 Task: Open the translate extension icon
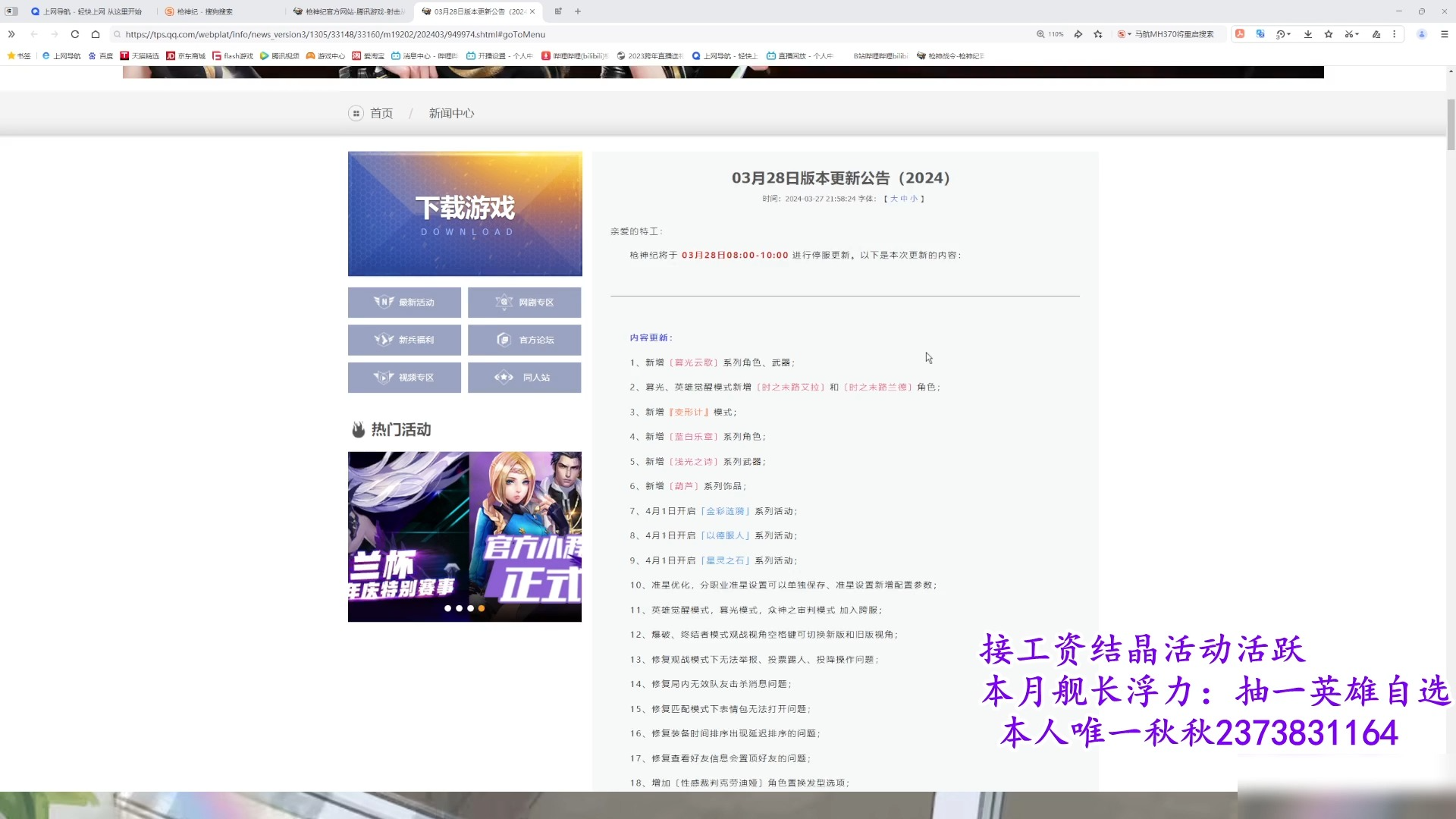tap(1260, 34)
